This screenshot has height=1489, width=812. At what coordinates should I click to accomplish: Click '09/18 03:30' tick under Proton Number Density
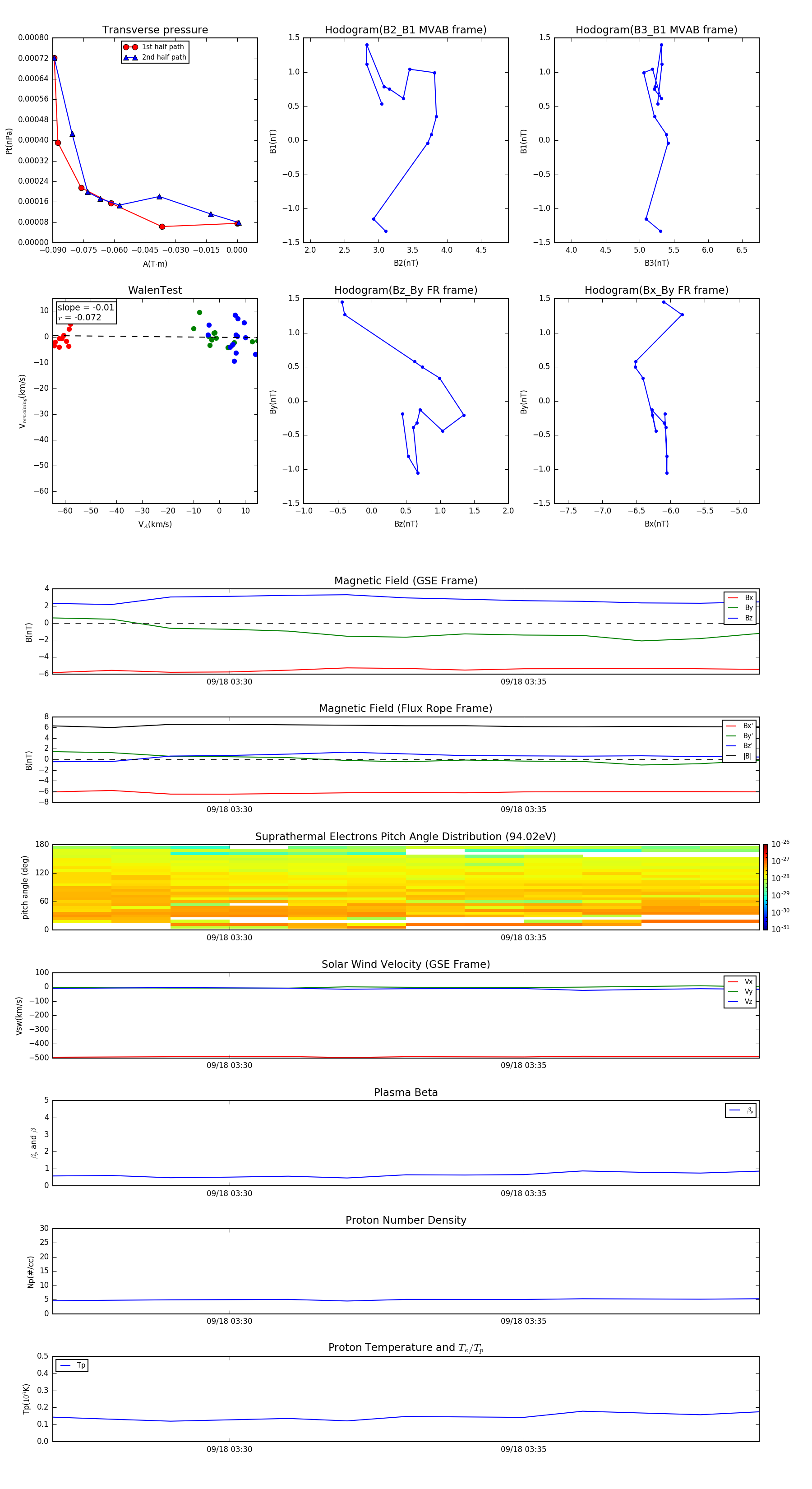click(230, 1321)
